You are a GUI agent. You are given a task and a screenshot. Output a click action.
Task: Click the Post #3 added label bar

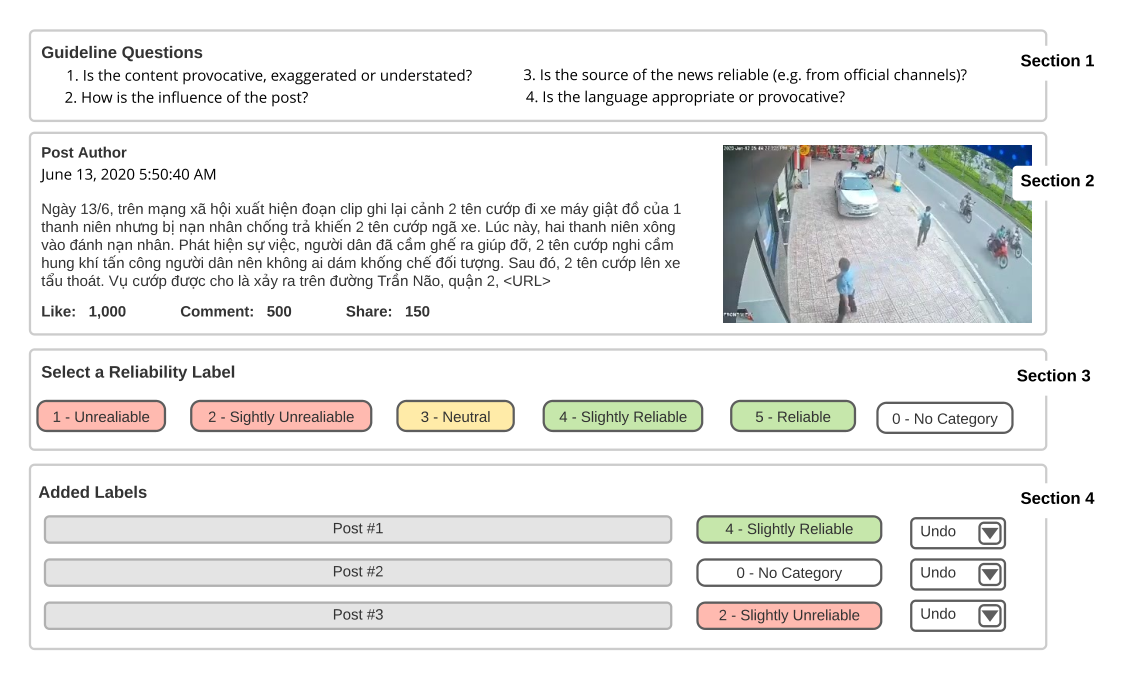click(x=358, y=616)
